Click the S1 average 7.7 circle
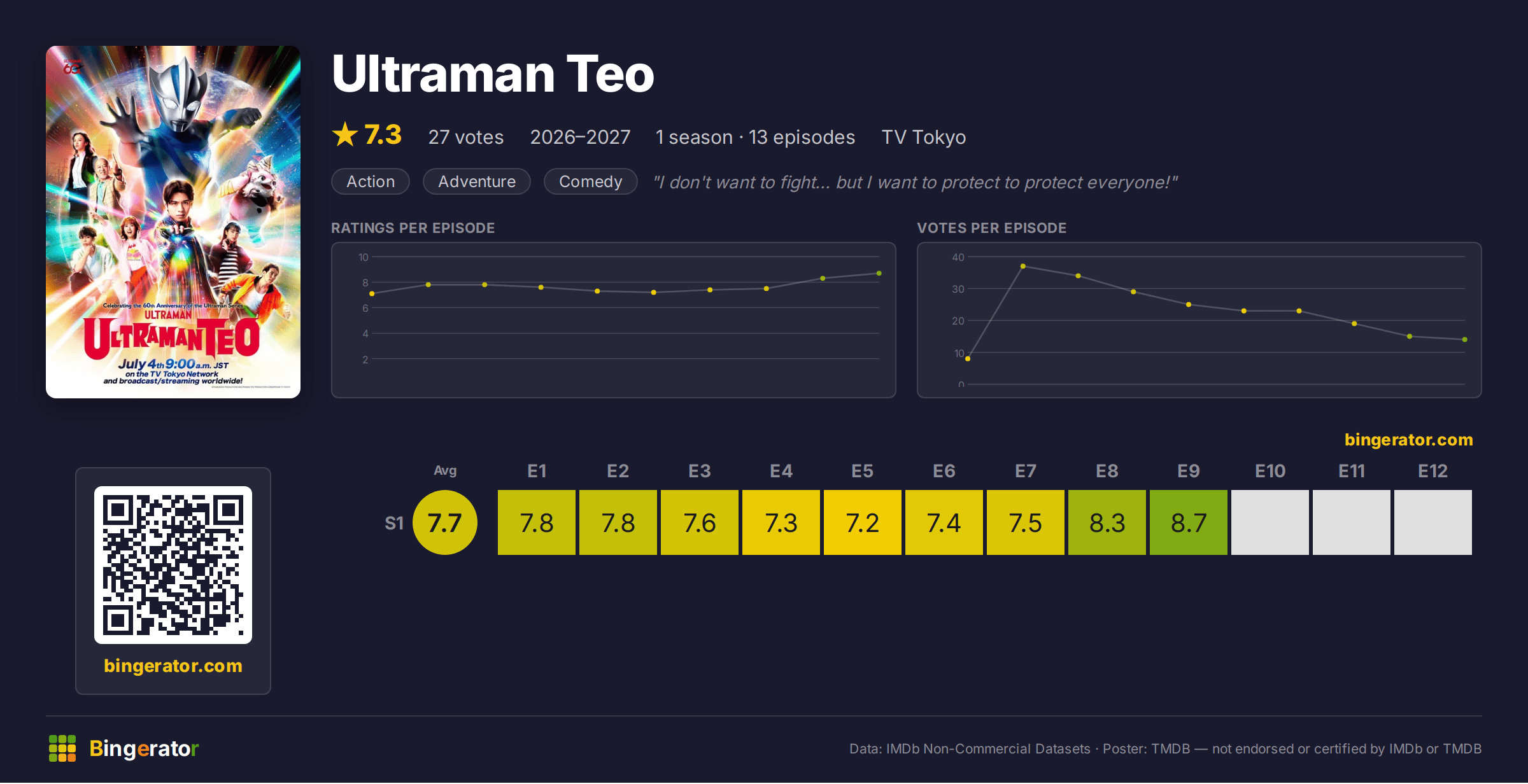Image resolution: width=1528 pixels, height=784 pixels. click(445, 522)
